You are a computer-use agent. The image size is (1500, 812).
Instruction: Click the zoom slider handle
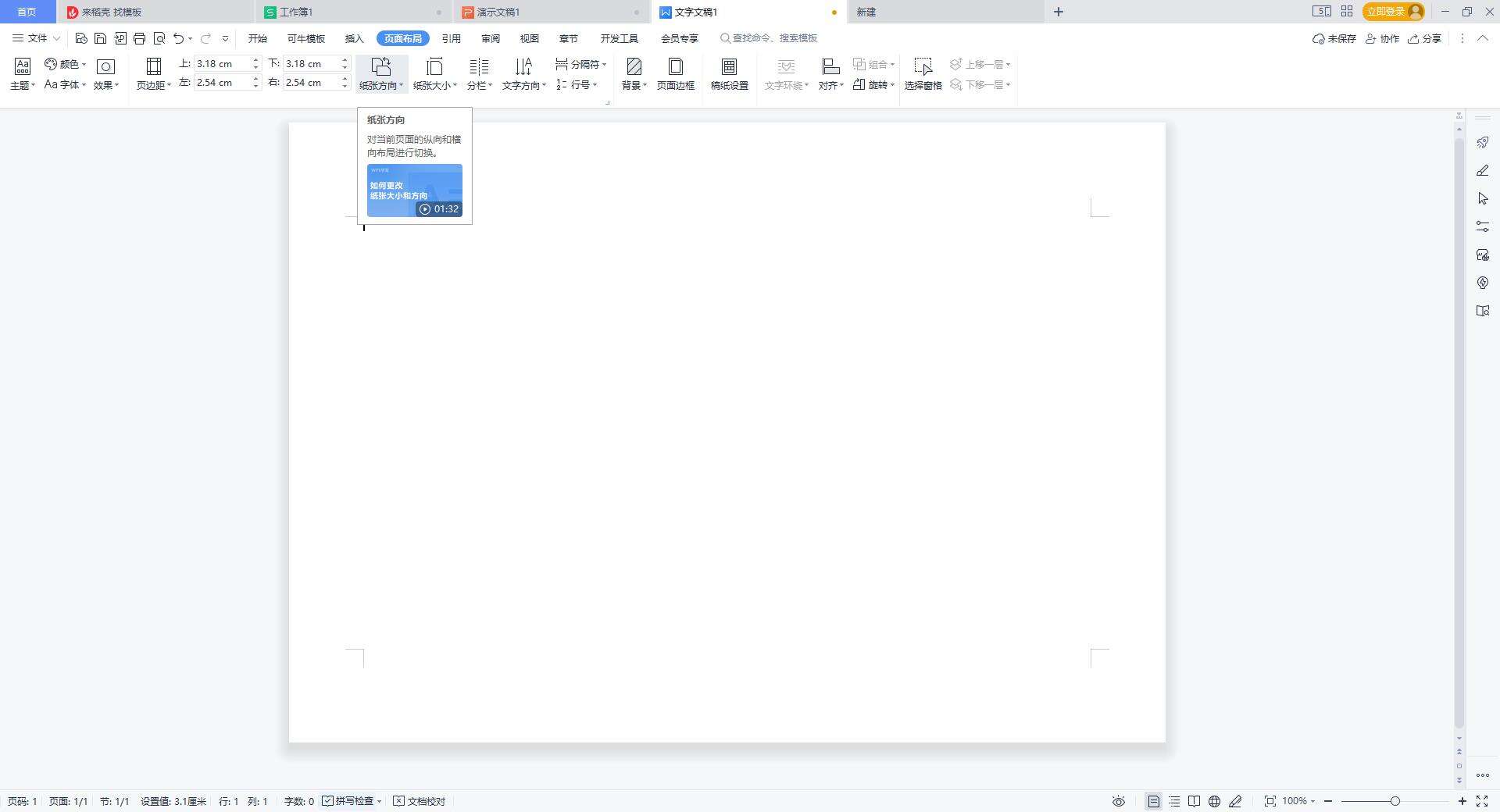[x=1395, y=801]
